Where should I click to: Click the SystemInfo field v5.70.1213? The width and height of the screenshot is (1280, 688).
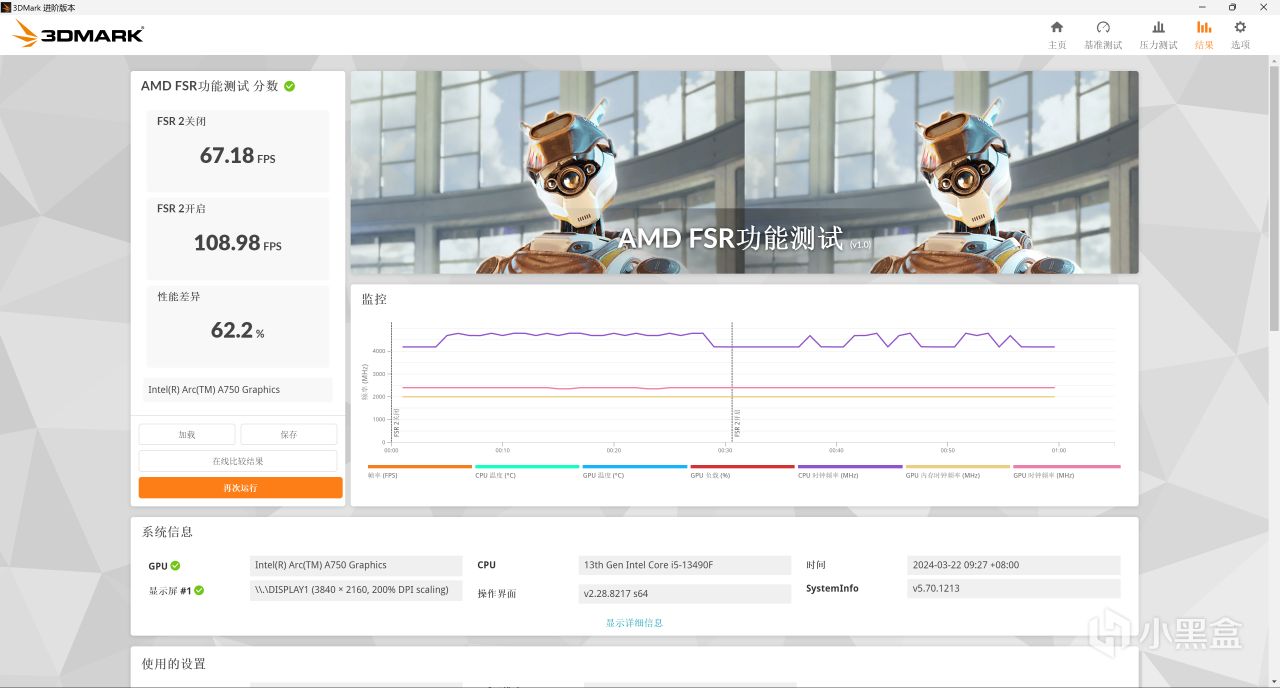point(1014,589)
